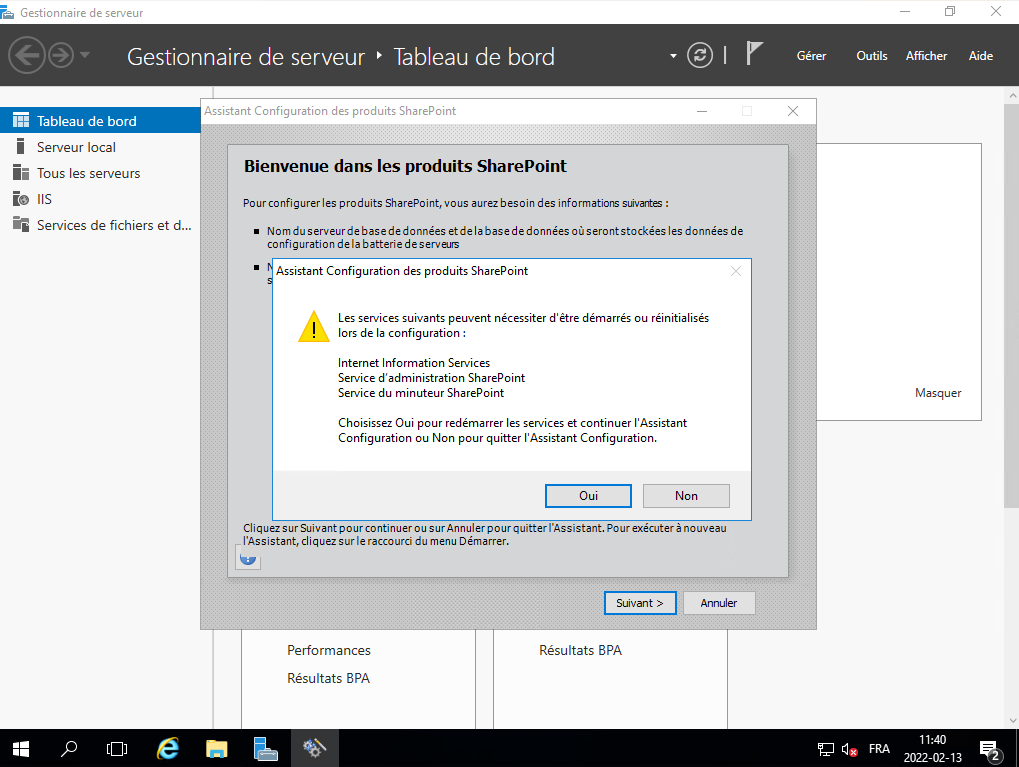Open File Explorer from the taskbar

[216, 749]
